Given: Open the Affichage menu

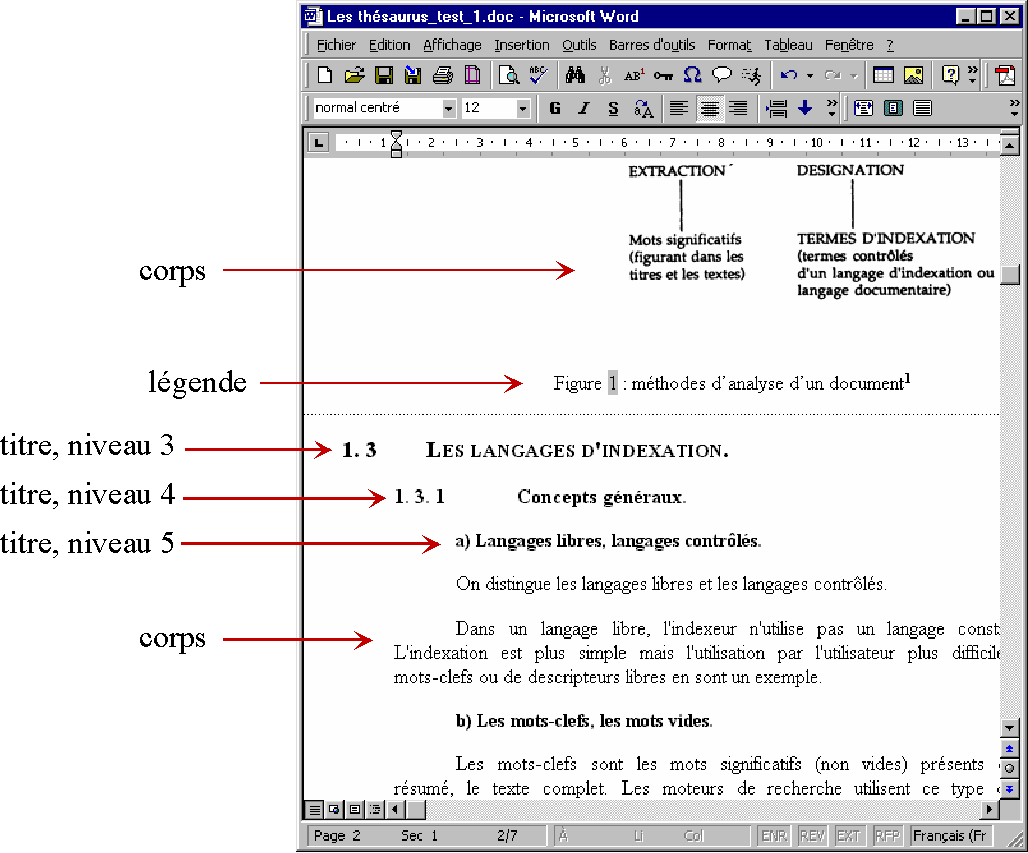Looking at the screenshot, I should click(x=452, y=45).
